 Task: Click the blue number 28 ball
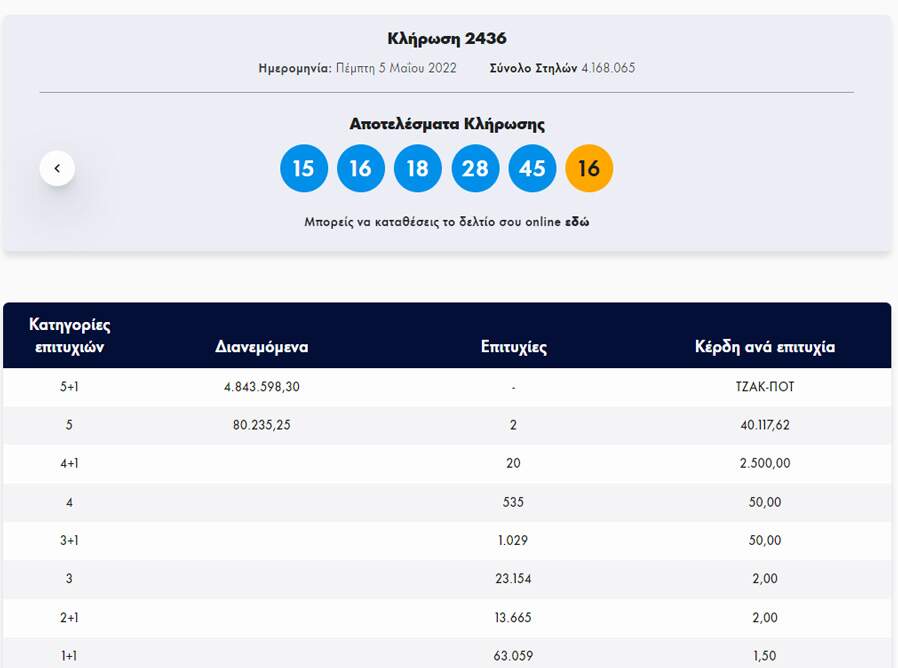475,168
